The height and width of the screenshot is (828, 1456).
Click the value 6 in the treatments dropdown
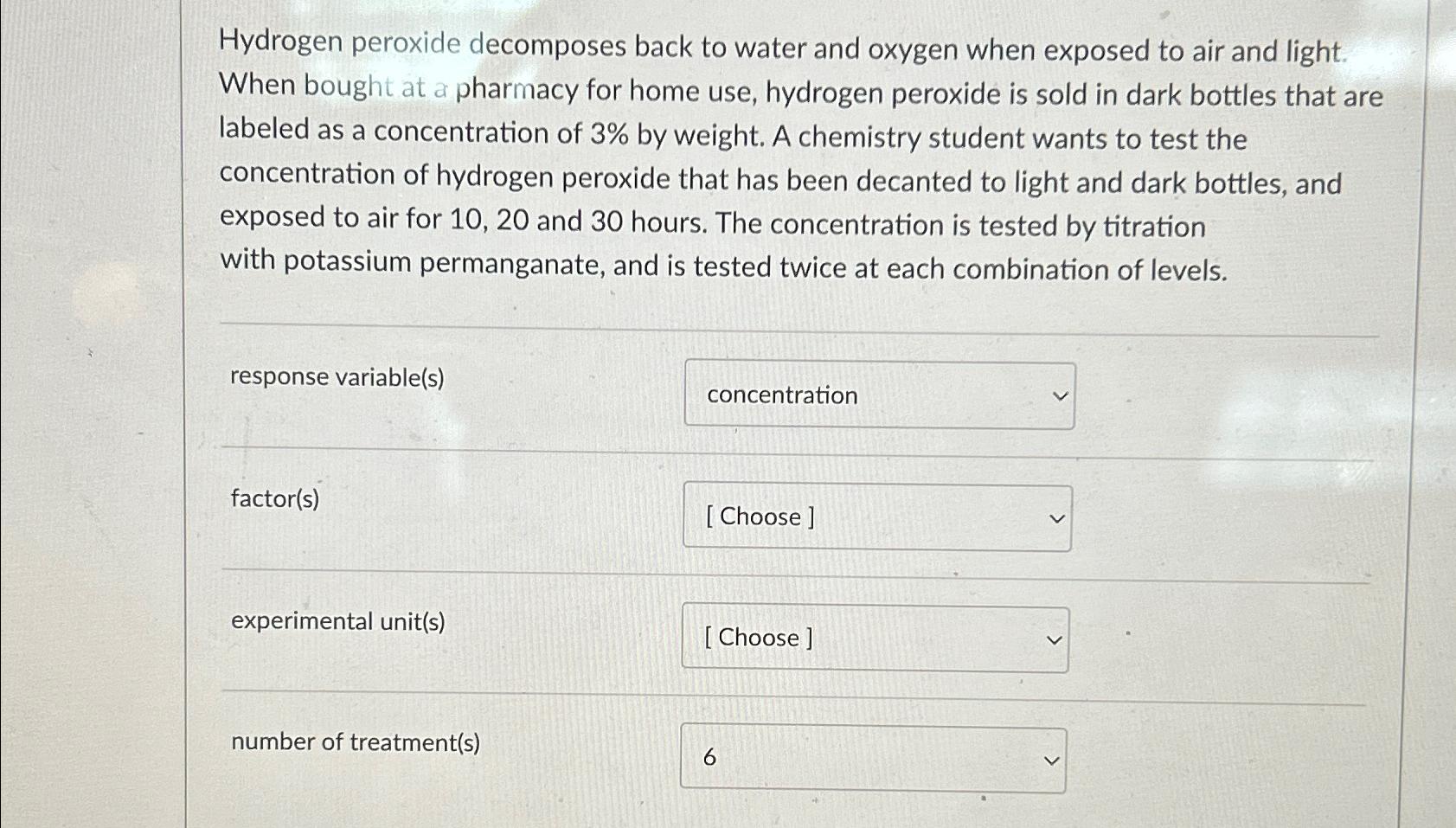709,757
